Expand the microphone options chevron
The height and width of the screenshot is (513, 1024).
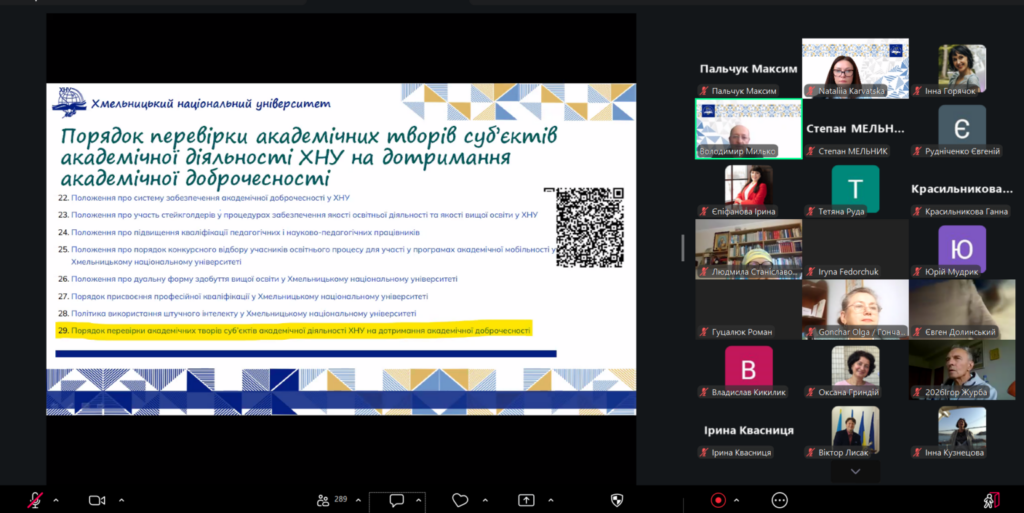(x=56, y=501)
